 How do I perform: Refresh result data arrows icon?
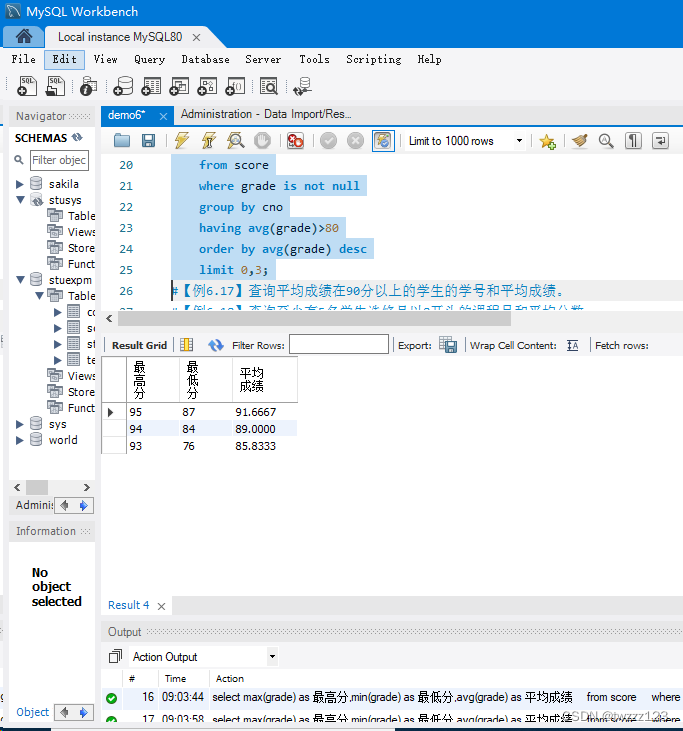point(215,345)
